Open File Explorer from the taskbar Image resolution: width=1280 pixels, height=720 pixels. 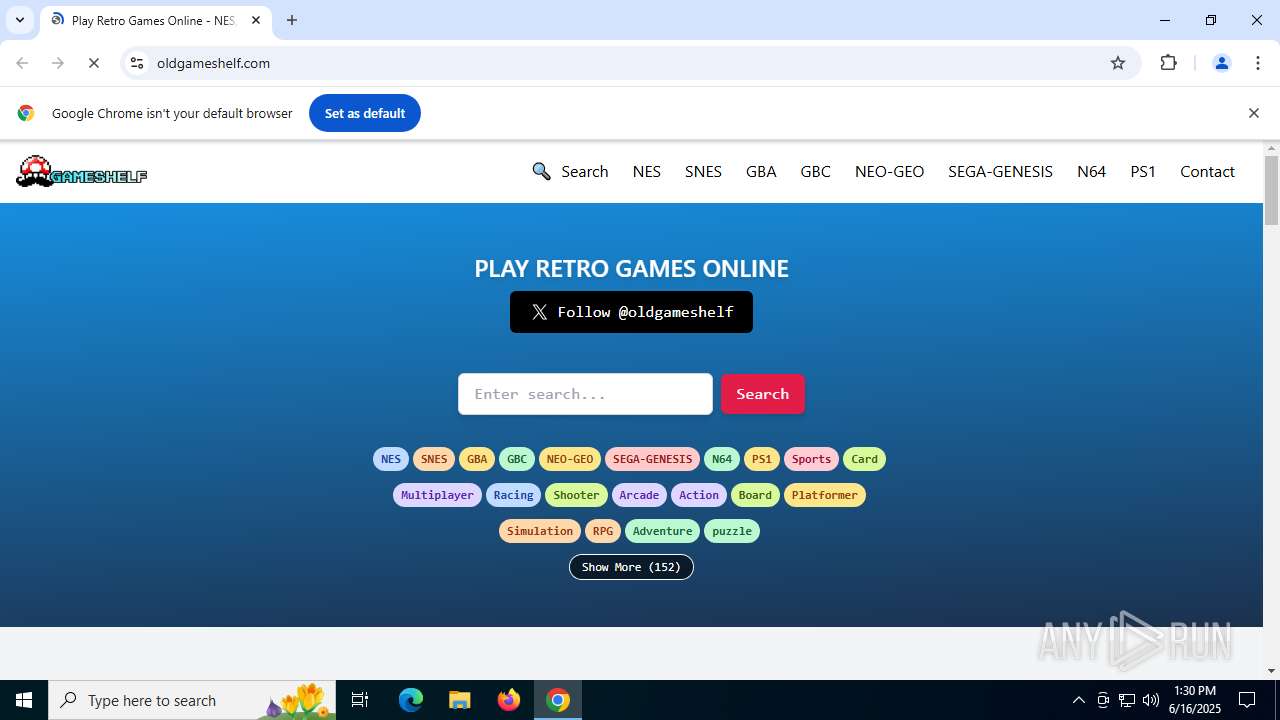tap(459, 700)
